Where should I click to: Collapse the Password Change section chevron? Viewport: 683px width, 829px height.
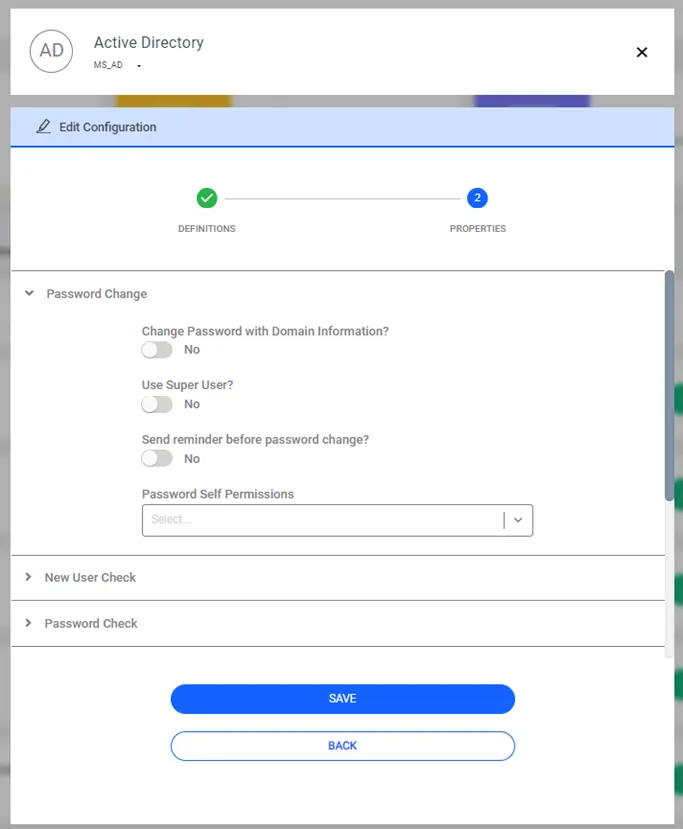[x=29, y=293]
